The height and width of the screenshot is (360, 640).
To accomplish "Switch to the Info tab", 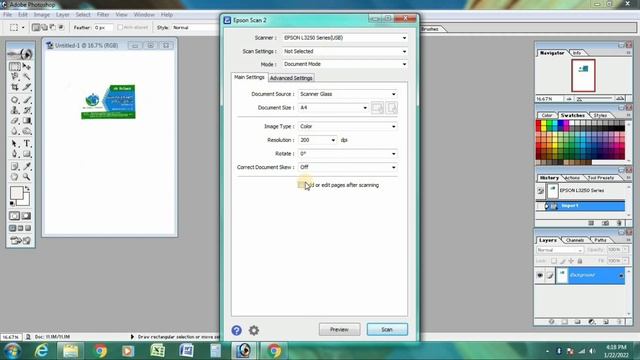I will coord(577,53).
